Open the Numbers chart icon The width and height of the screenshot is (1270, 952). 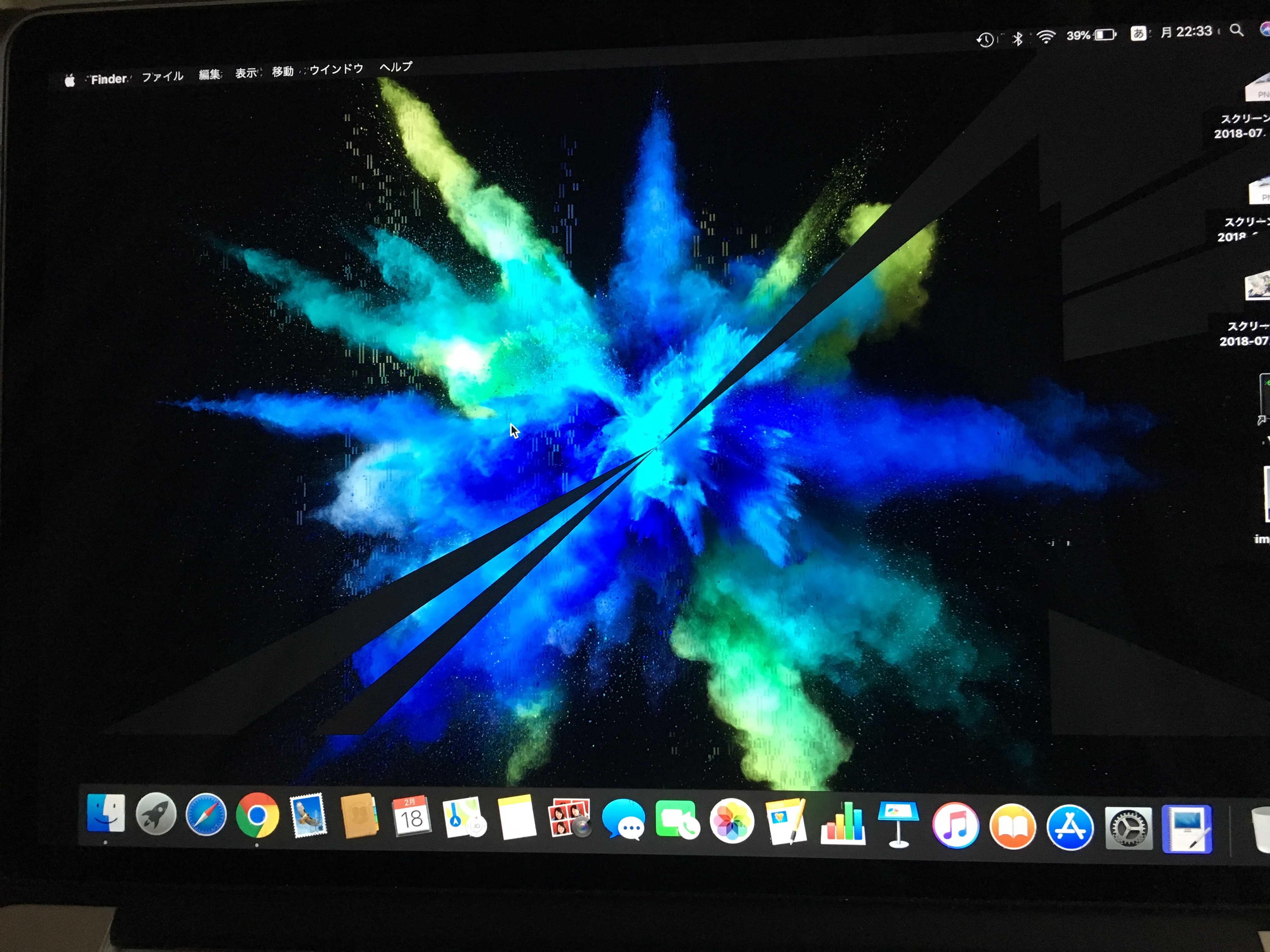pyautogui.click(x=843, y=824)
